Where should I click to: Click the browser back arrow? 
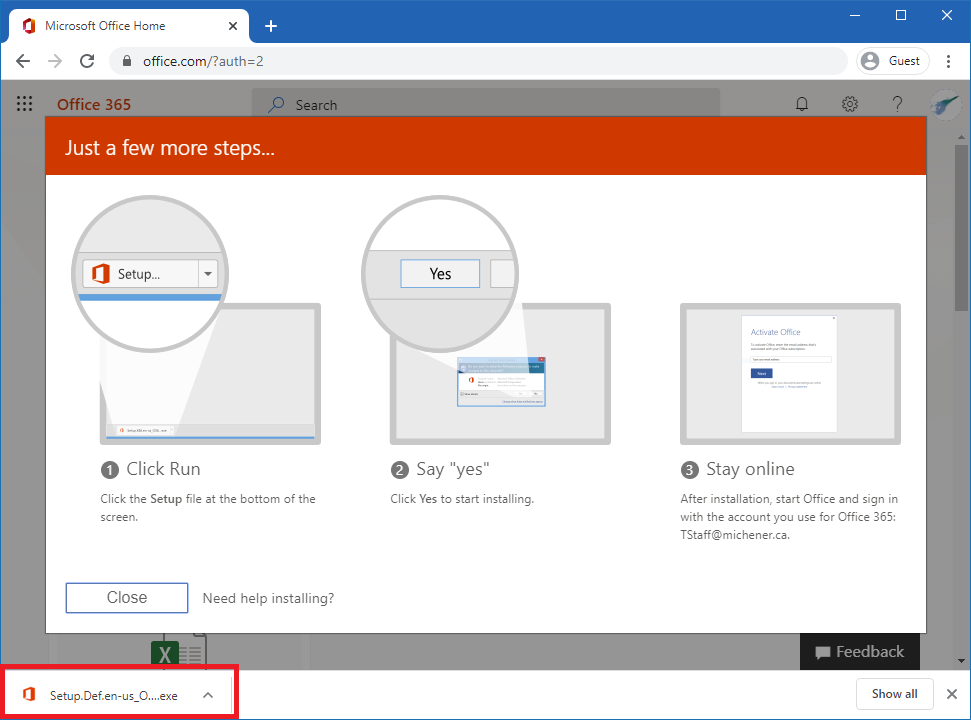point(23,60)
